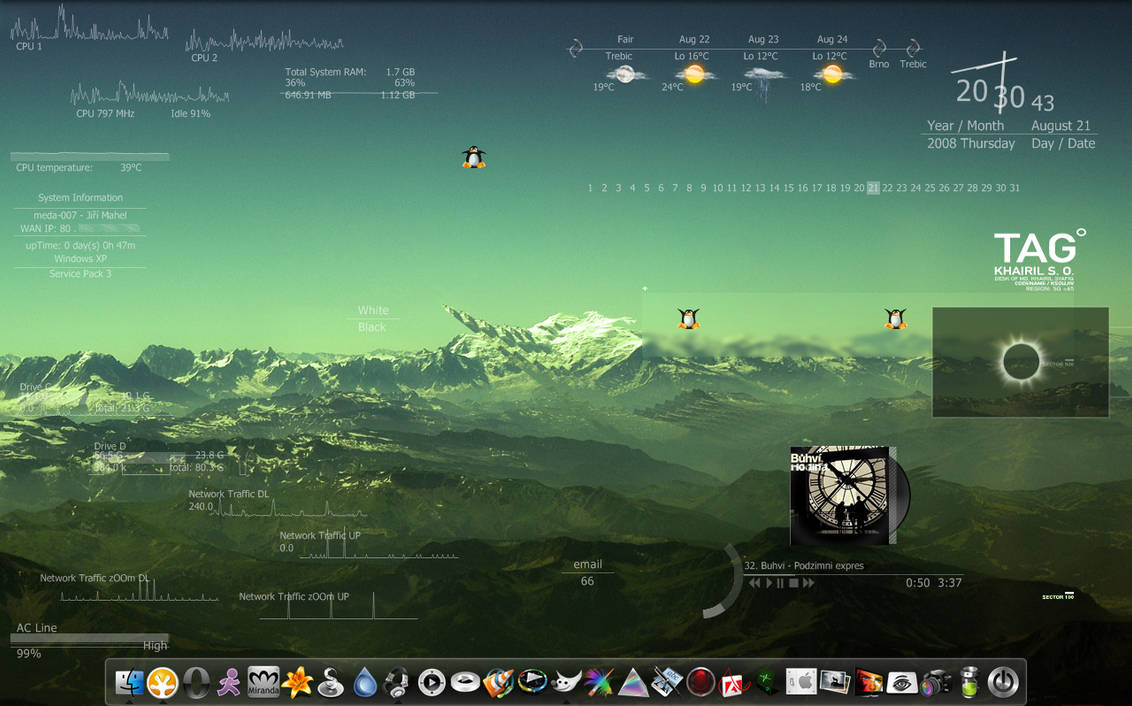Screen dimensions: 1132x706
Task: Open Adobe Acrobat from the dock
Action: click(x=731, y=682)
